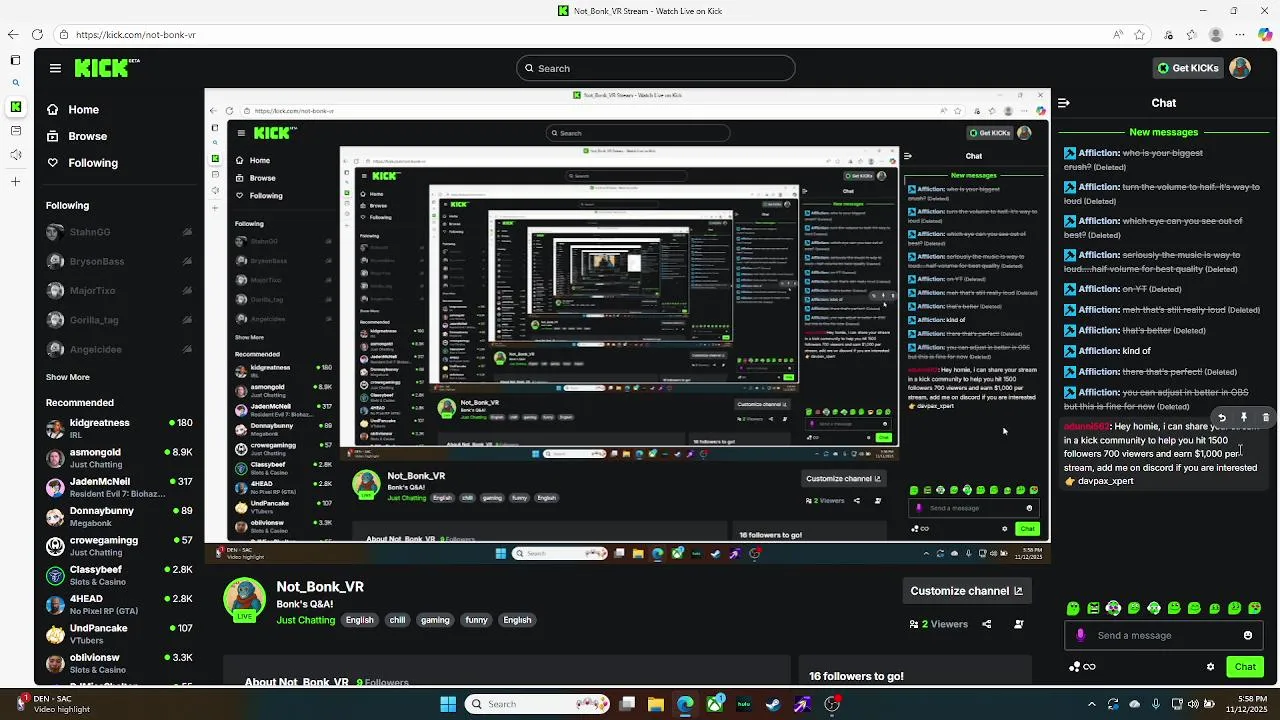Screen dimensions: 1280x720
Task: Open the Xbox app on the taskbar
Action: click(x=715, y=704)
